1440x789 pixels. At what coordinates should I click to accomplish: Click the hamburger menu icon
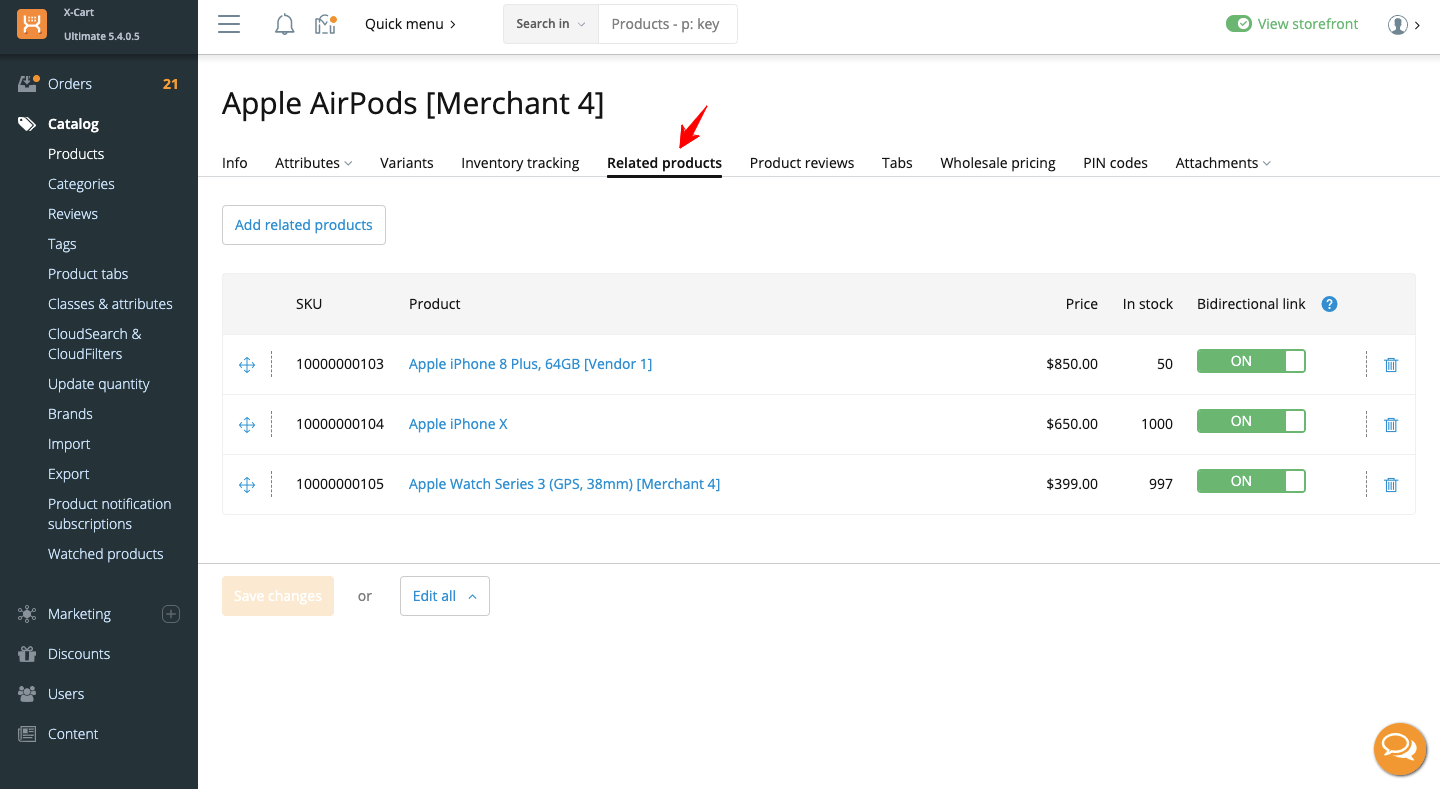(x=229, y=24)
